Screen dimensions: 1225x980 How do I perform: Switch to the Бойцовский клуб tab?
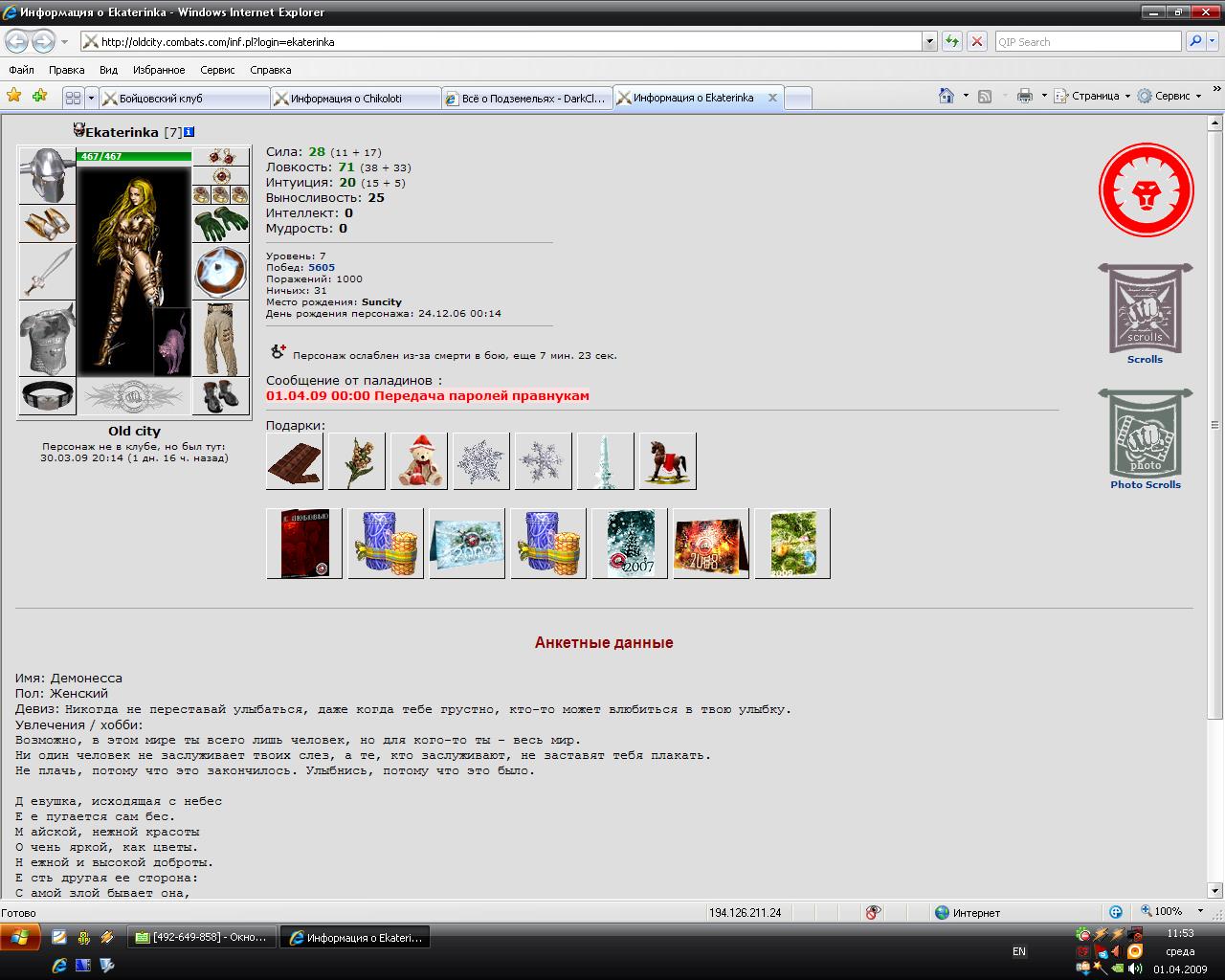tap(185, 98)
